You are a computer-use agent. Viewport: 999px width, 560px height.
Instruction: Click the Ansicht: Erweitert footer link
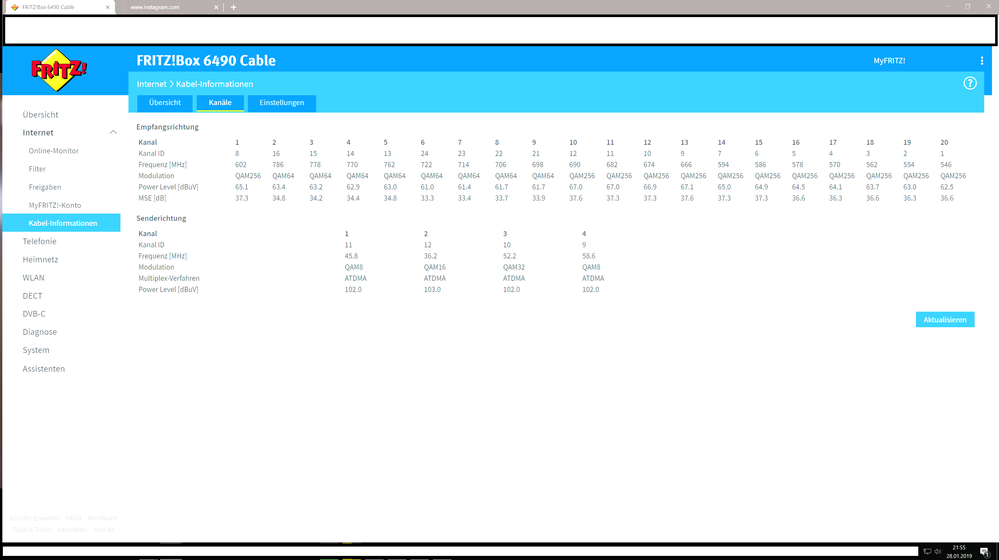pyautogui.click(x=34, y=519)
